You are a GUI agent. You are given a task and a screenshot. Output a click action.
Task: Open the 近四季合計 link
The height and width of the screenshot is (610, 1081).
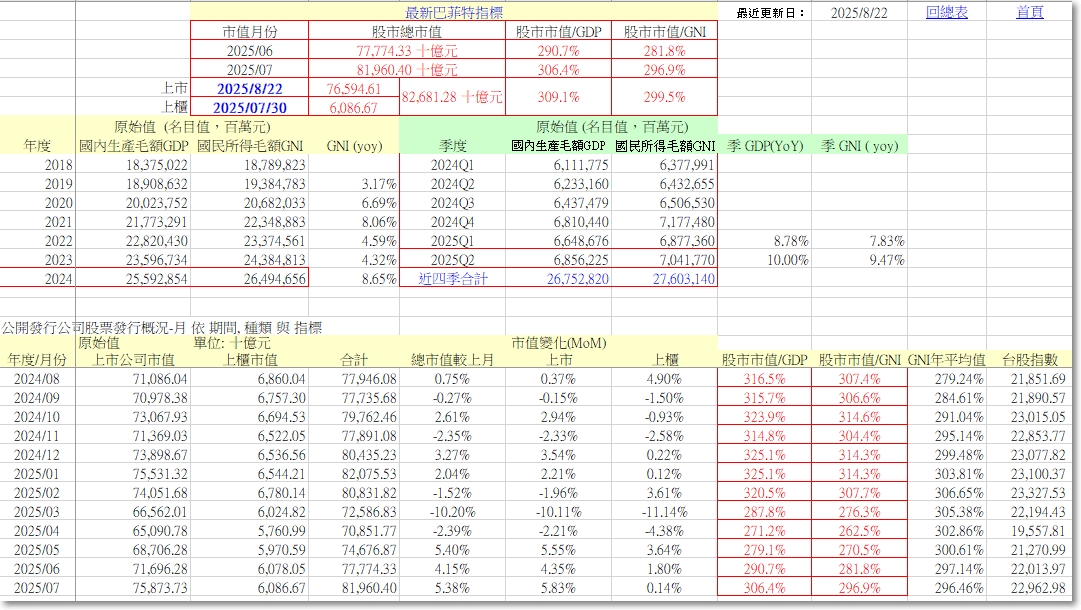point(453,278)
